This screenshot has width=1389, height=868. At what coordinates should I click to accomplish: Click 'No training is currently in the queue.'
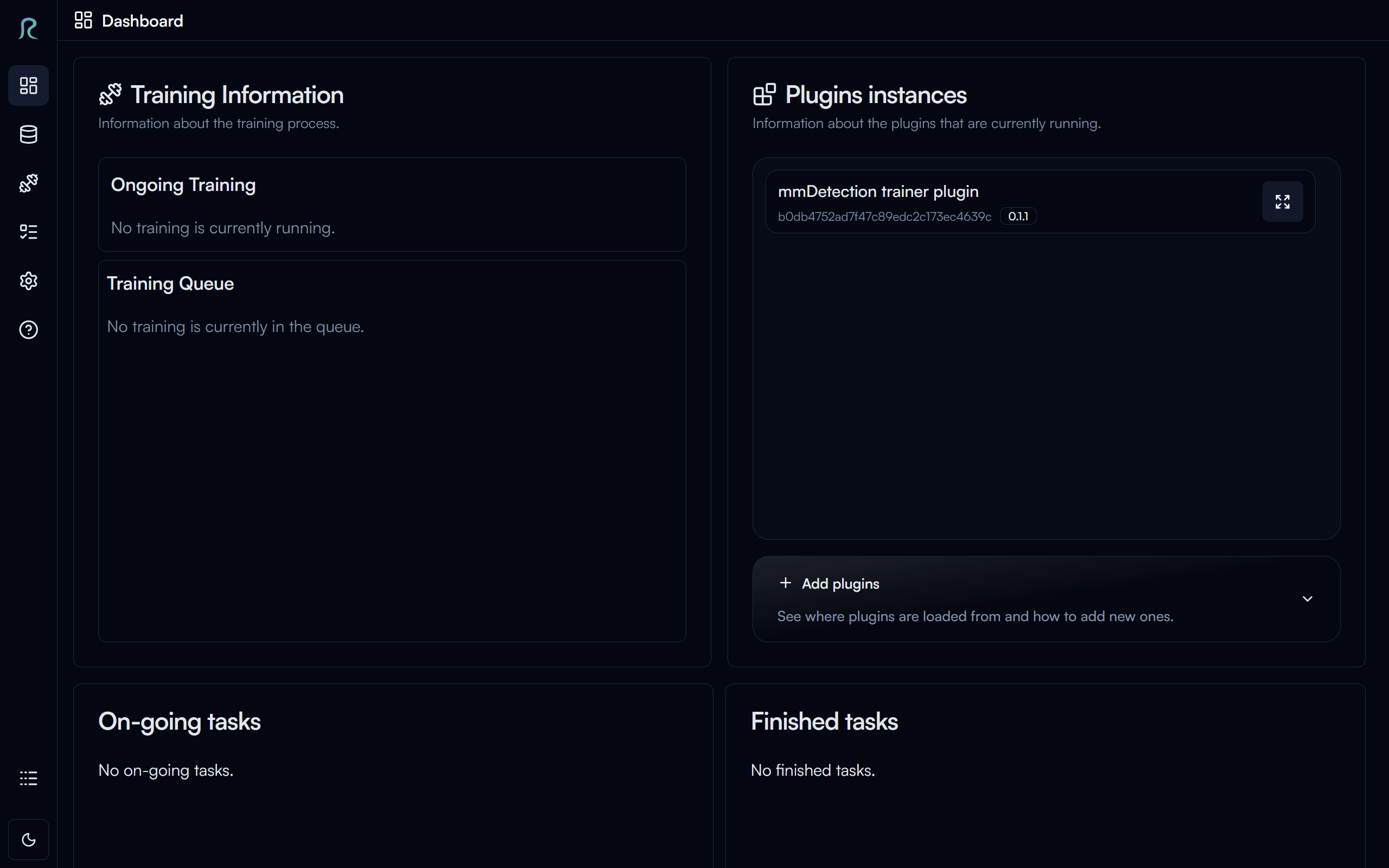tap(235, 327)
